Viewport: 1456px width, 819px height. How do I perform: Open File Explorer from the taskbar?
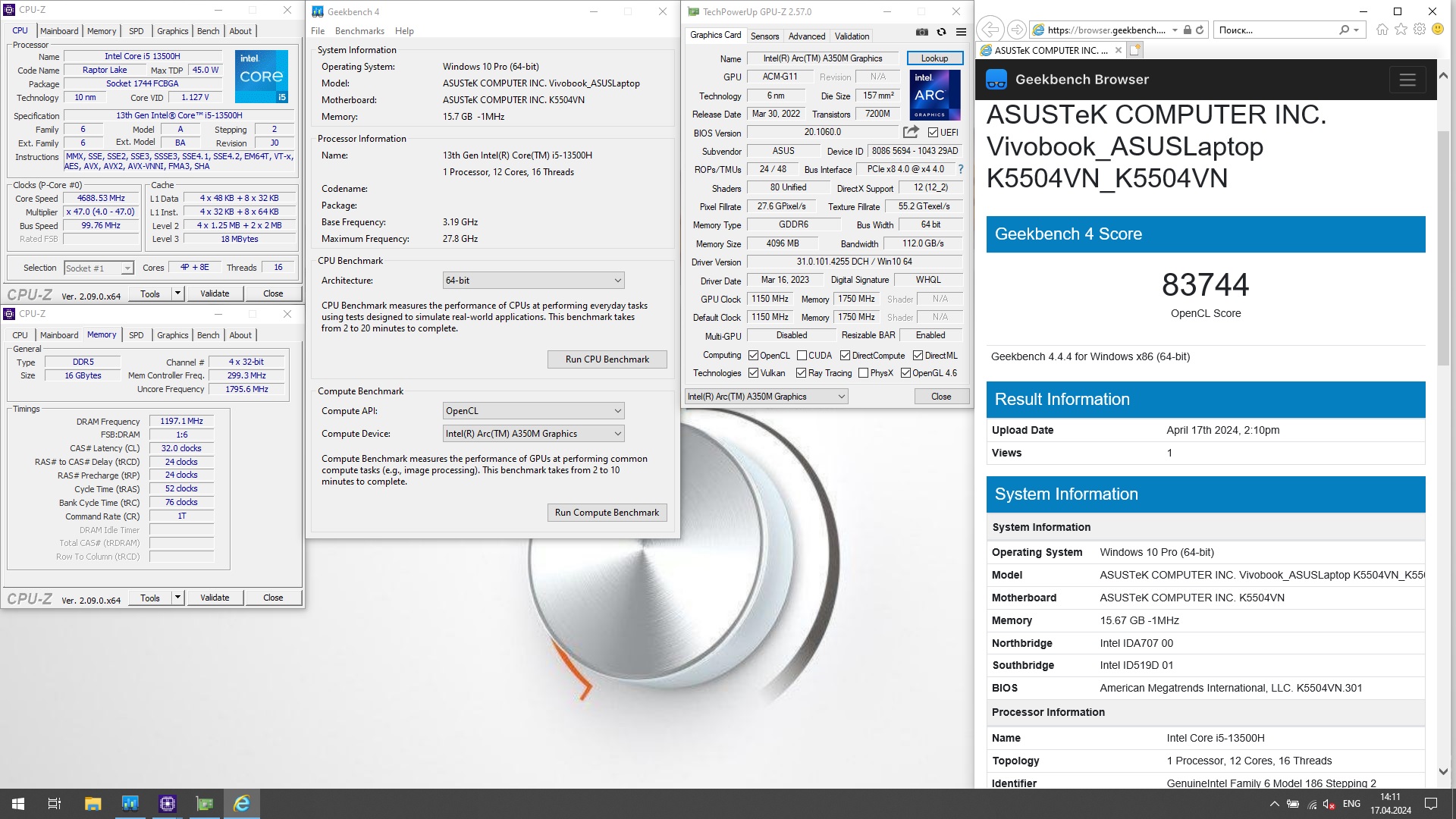(x=93, y=804)
